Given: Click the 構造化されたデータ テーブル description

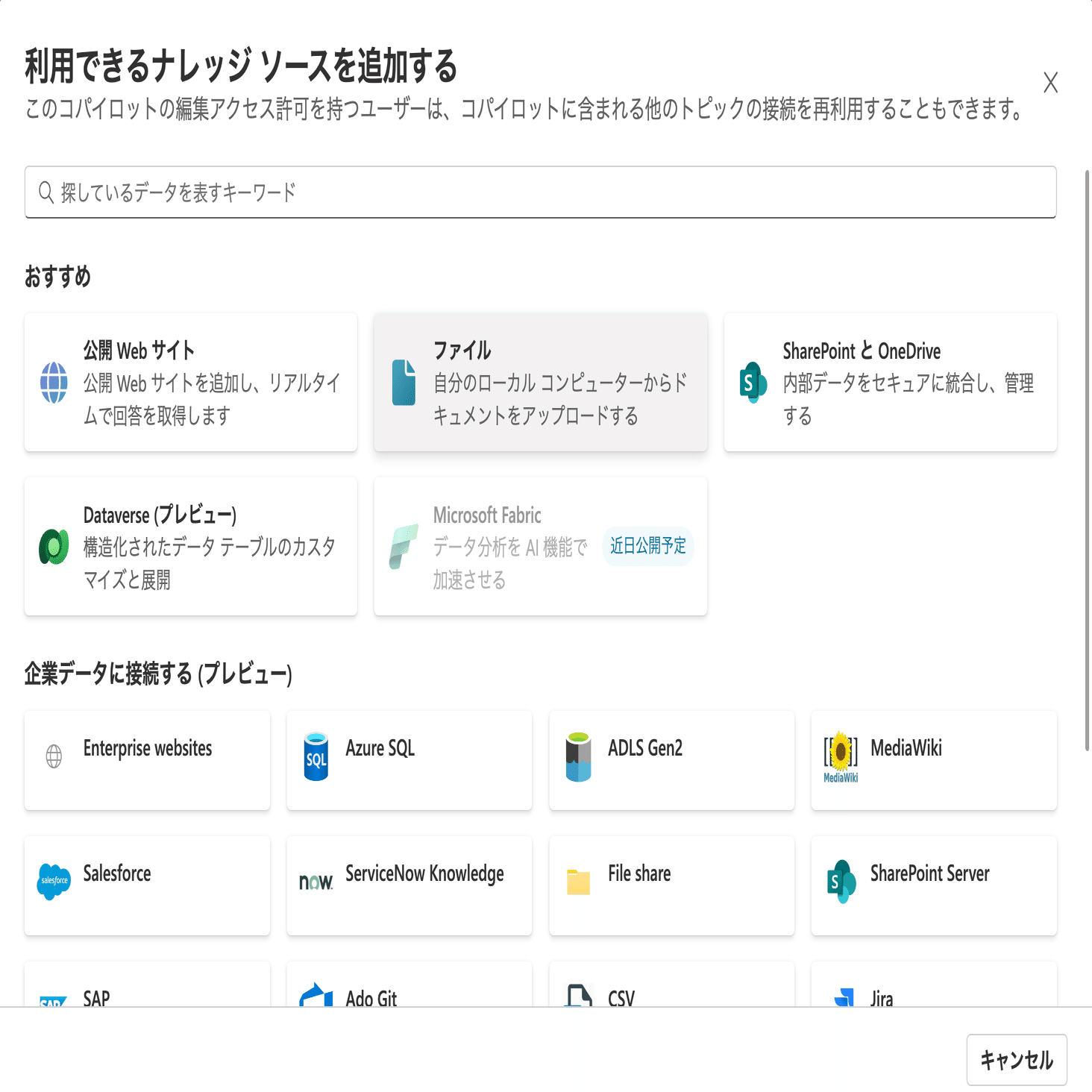Looking at the screenshot, I should [210, 563].
